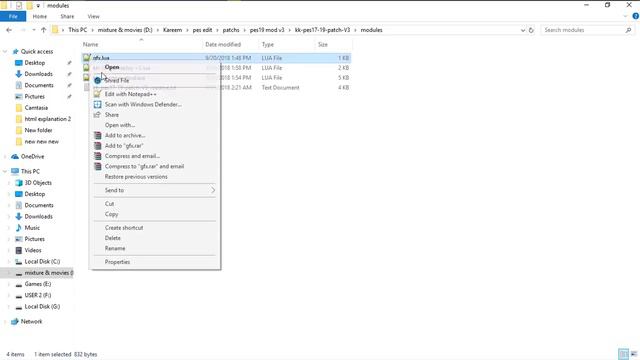Choose Rename in context menu
Image resolution: width=640 pixels, height=360 pixels.
(115, 248)
